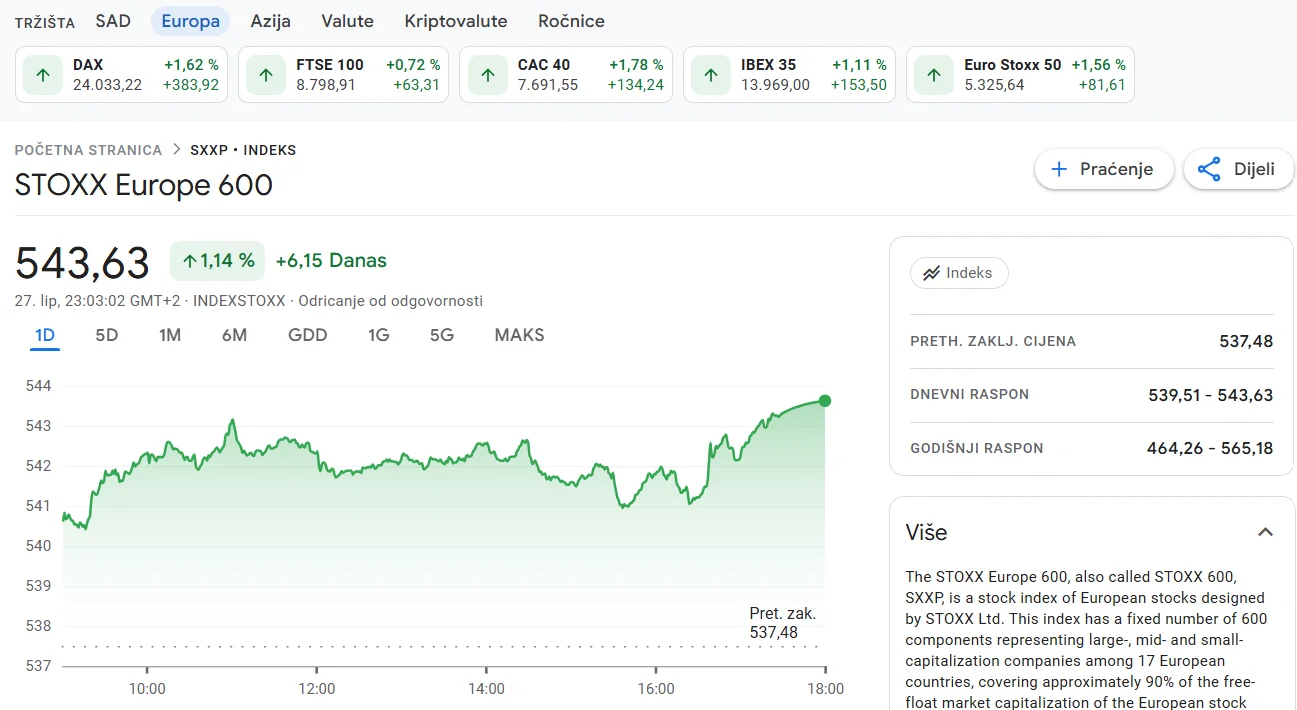Collapse the Više section chevron
The height and width of the screenshot is (710, 1297).
pos(1265,532)
